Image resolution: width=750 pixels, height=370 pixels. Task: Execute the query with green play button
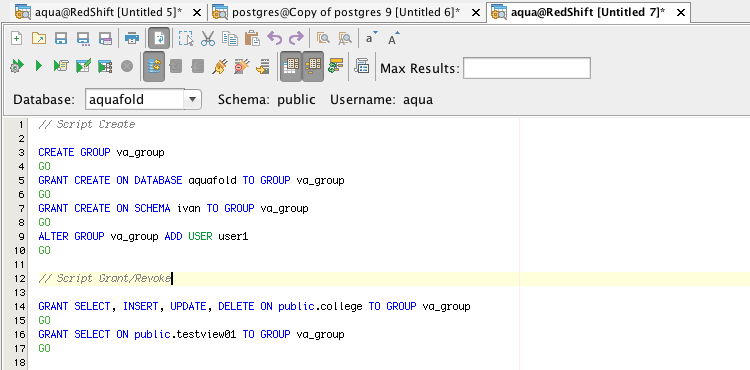tap(39, 66)
